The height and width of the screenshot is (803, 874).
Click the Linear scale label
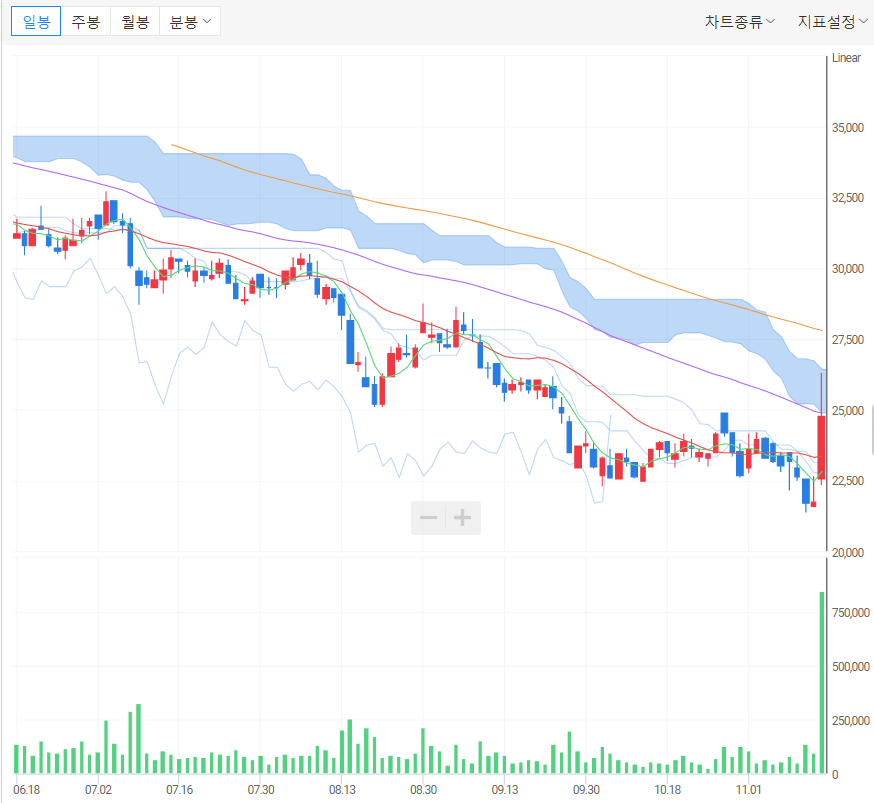pyautogui.click(x=846, y=58)
